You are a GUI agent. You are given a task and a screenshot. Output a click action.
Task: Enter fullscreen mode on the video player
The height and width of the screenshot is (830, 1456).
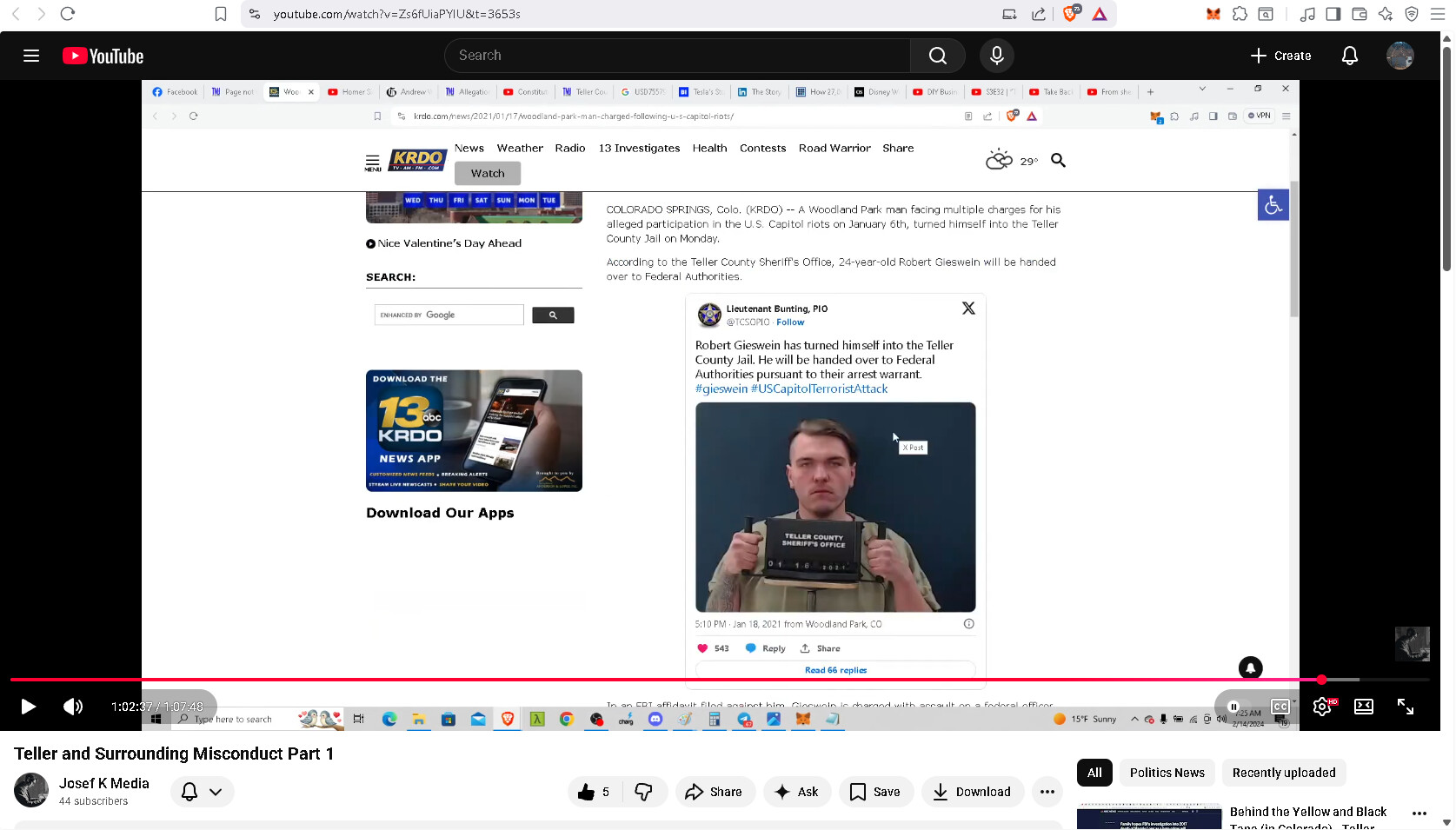(x=1405, y=707)
